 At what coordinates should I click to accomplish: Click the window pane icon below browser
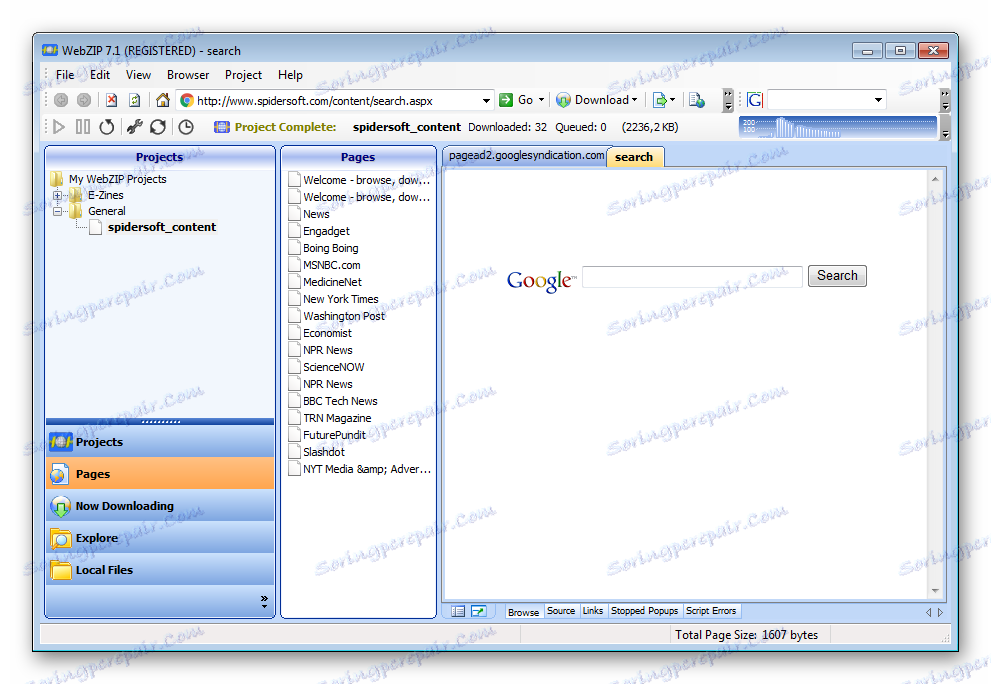[478, 611]
